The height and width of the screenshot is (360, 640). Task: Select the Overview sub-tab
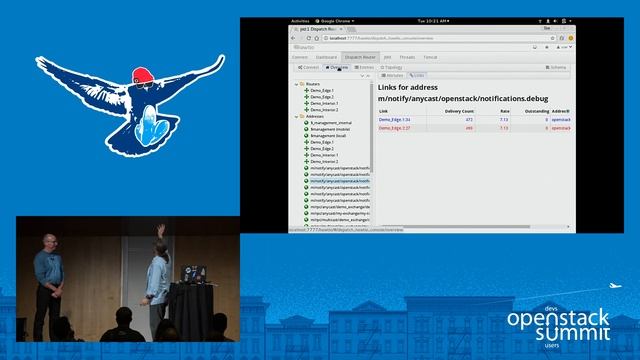pyautogui.click(x=337, y=67)
